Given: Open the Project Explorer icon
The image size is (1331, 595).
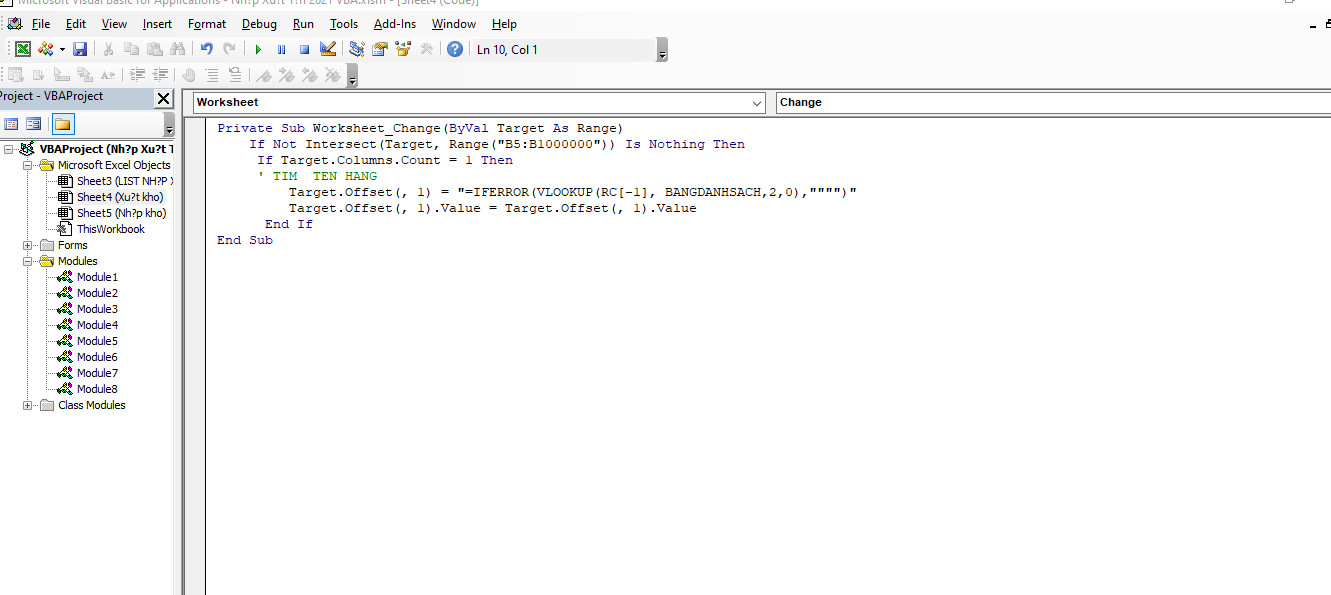Looking at the screenshot, I should (356, 49).
